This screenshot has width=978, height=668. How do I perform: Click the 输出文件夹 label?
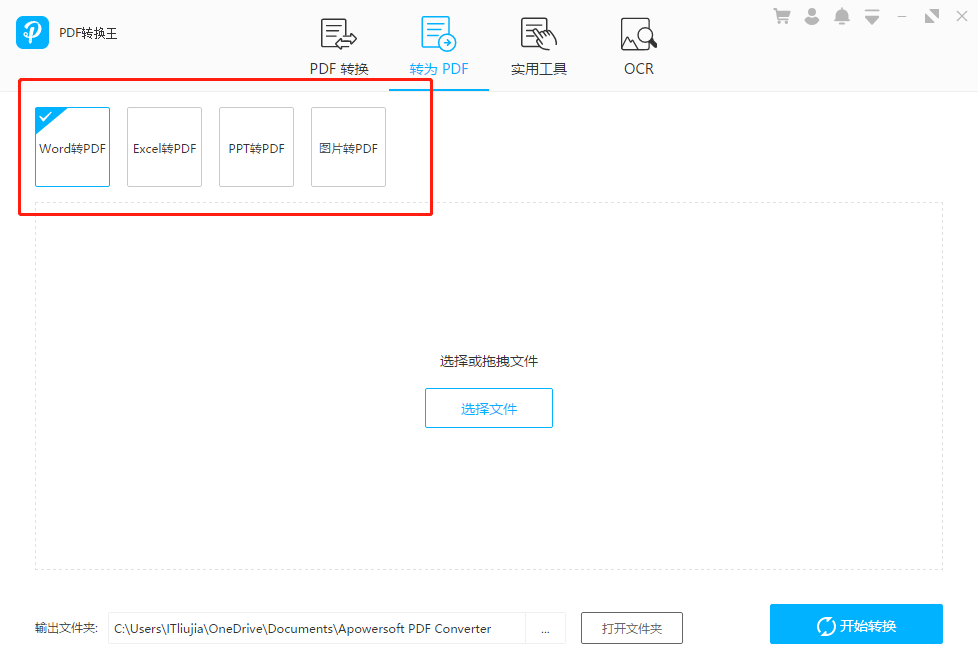66,628
